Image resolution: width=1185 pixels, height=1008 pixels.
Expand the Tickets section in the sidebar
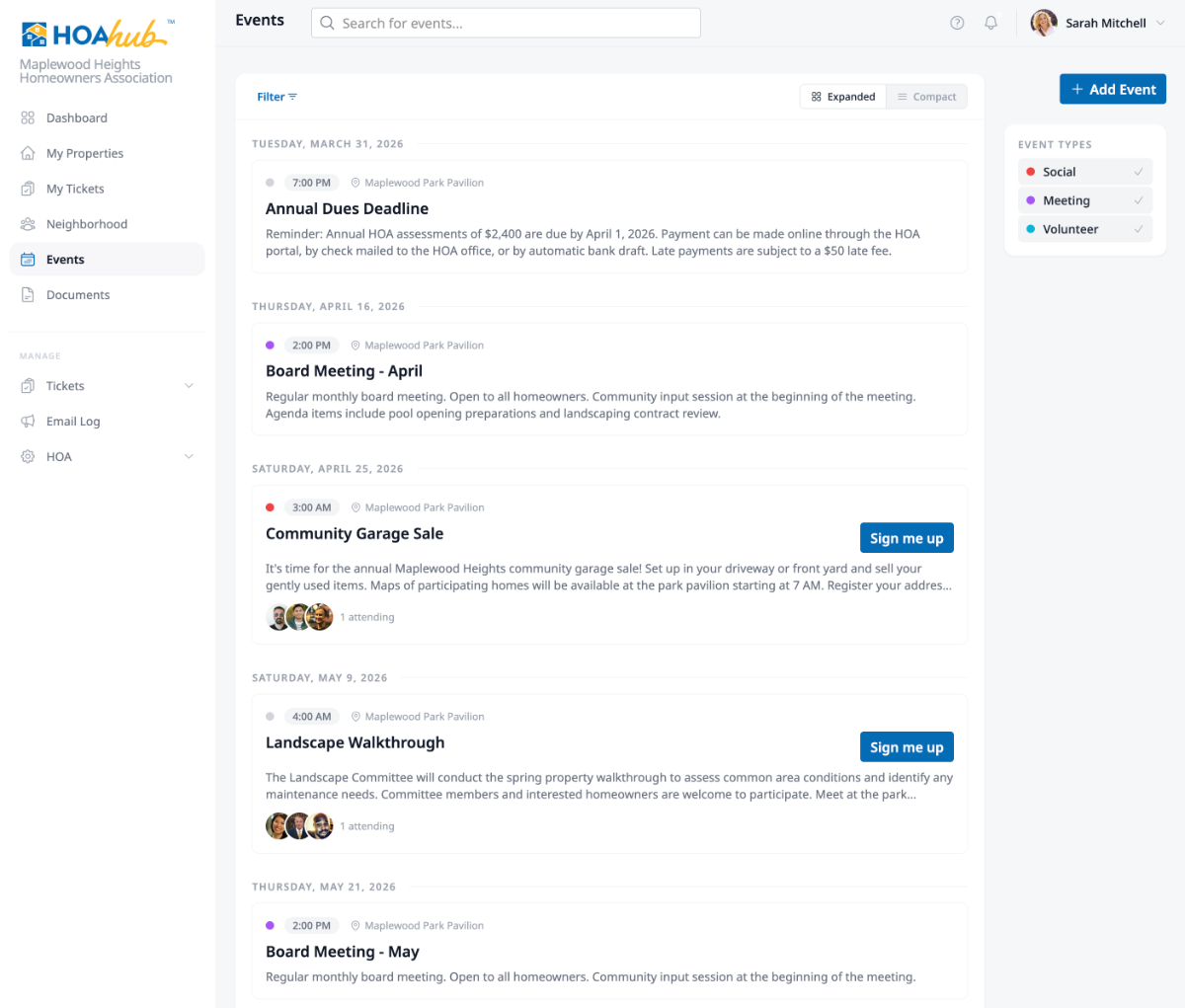coord(189,385)
